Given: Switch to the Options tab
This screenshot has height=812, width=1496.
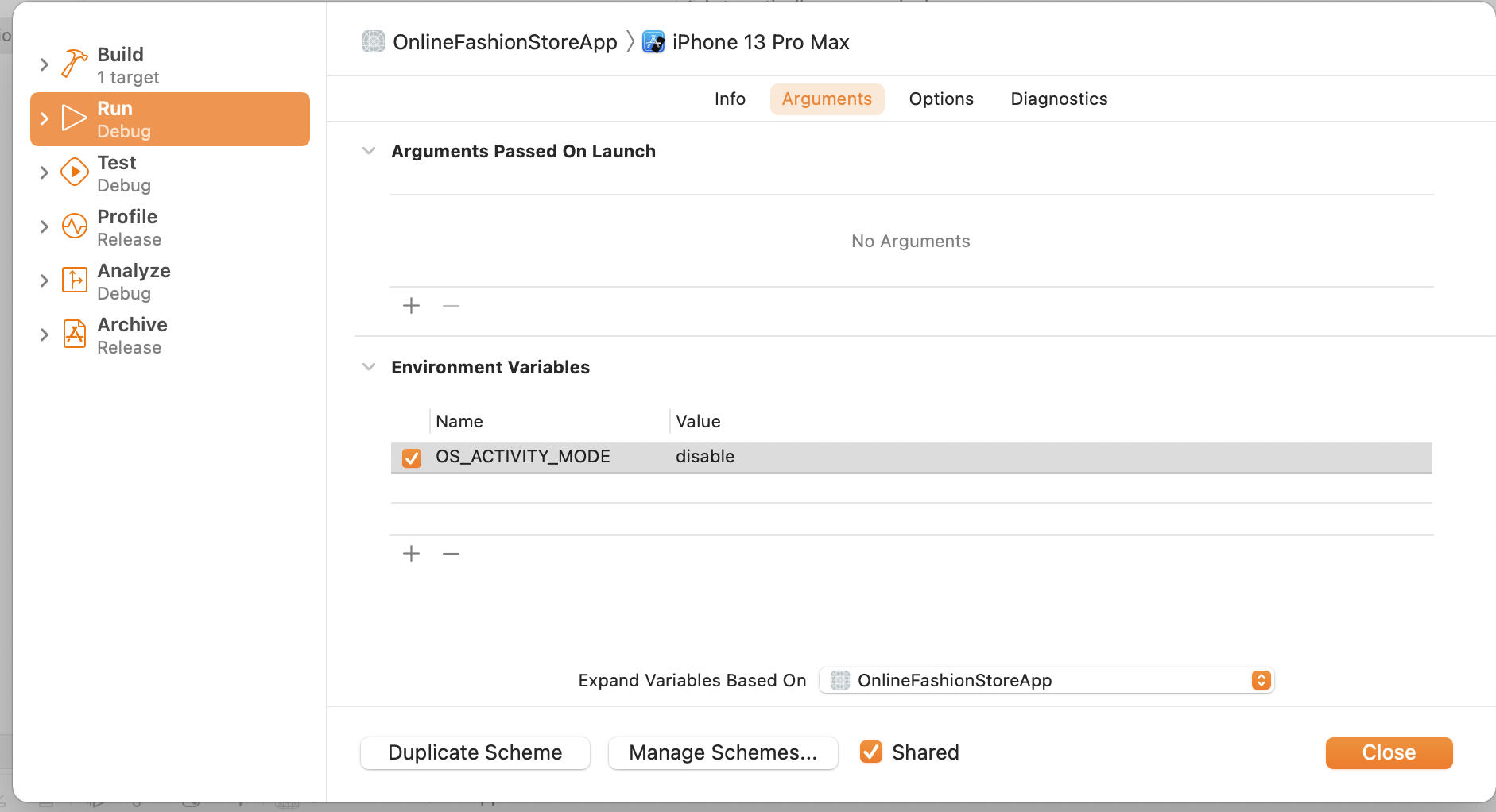Looking at the screenshot, I should (x=941, y=99).
